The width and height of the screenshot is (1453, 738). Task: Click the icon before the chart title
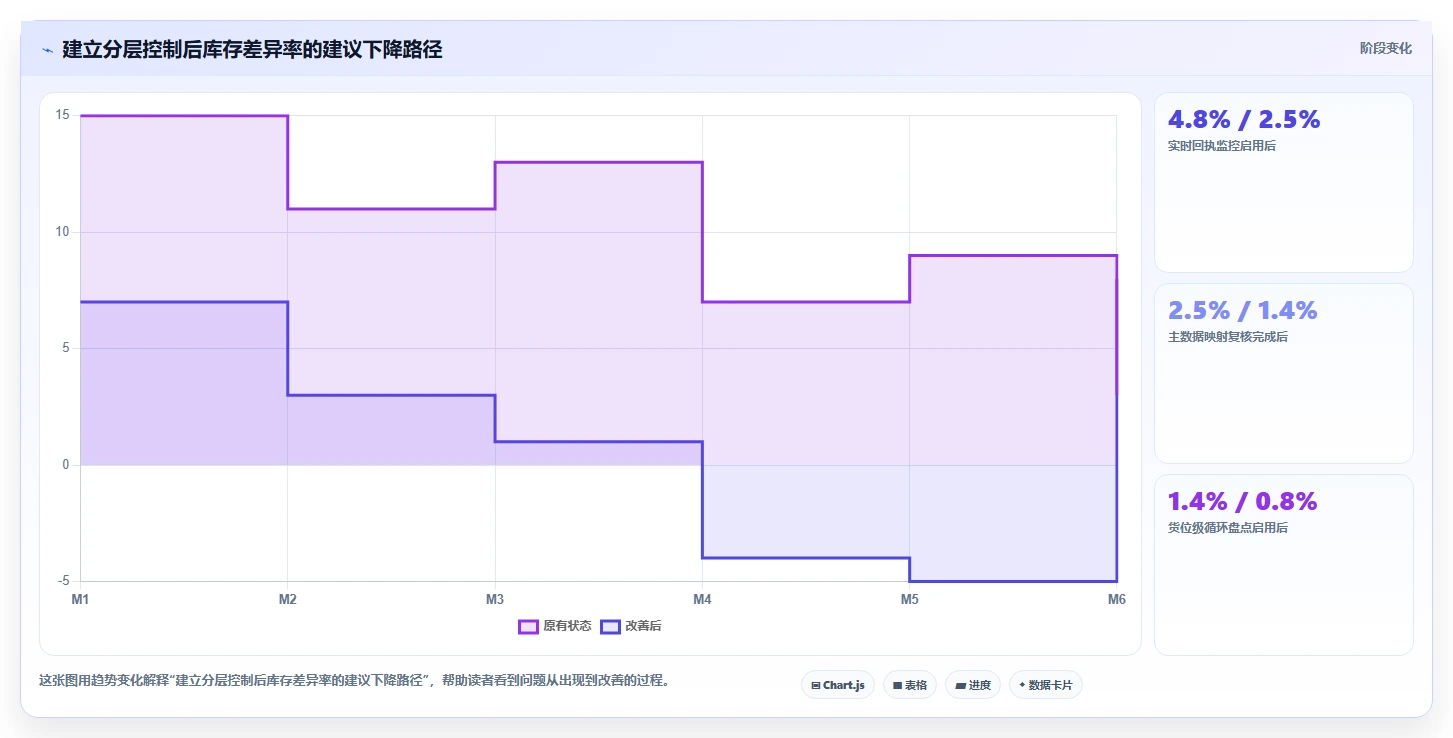pos(47,50)
